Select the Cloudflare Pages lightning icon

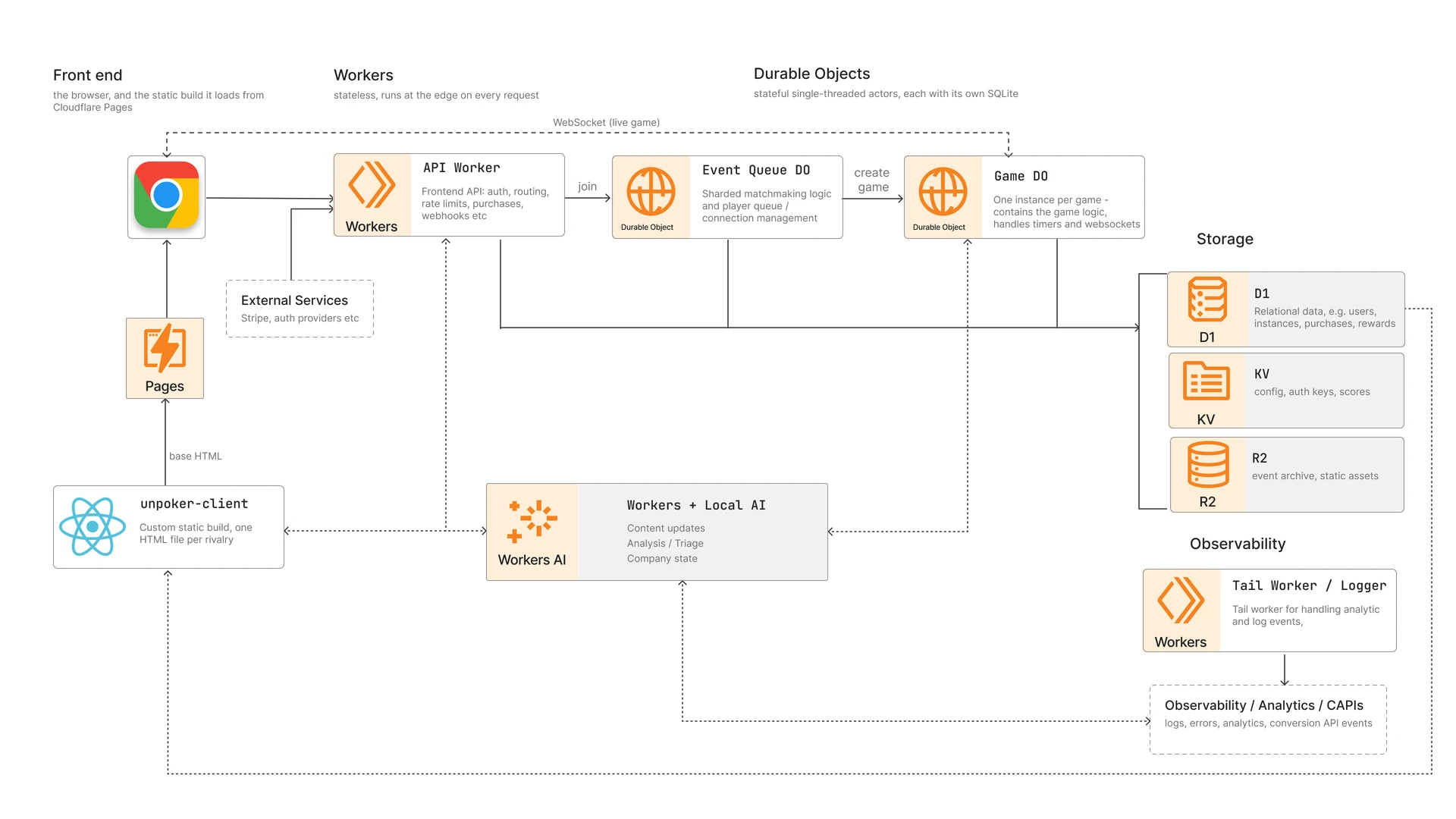tap(165, 348)
